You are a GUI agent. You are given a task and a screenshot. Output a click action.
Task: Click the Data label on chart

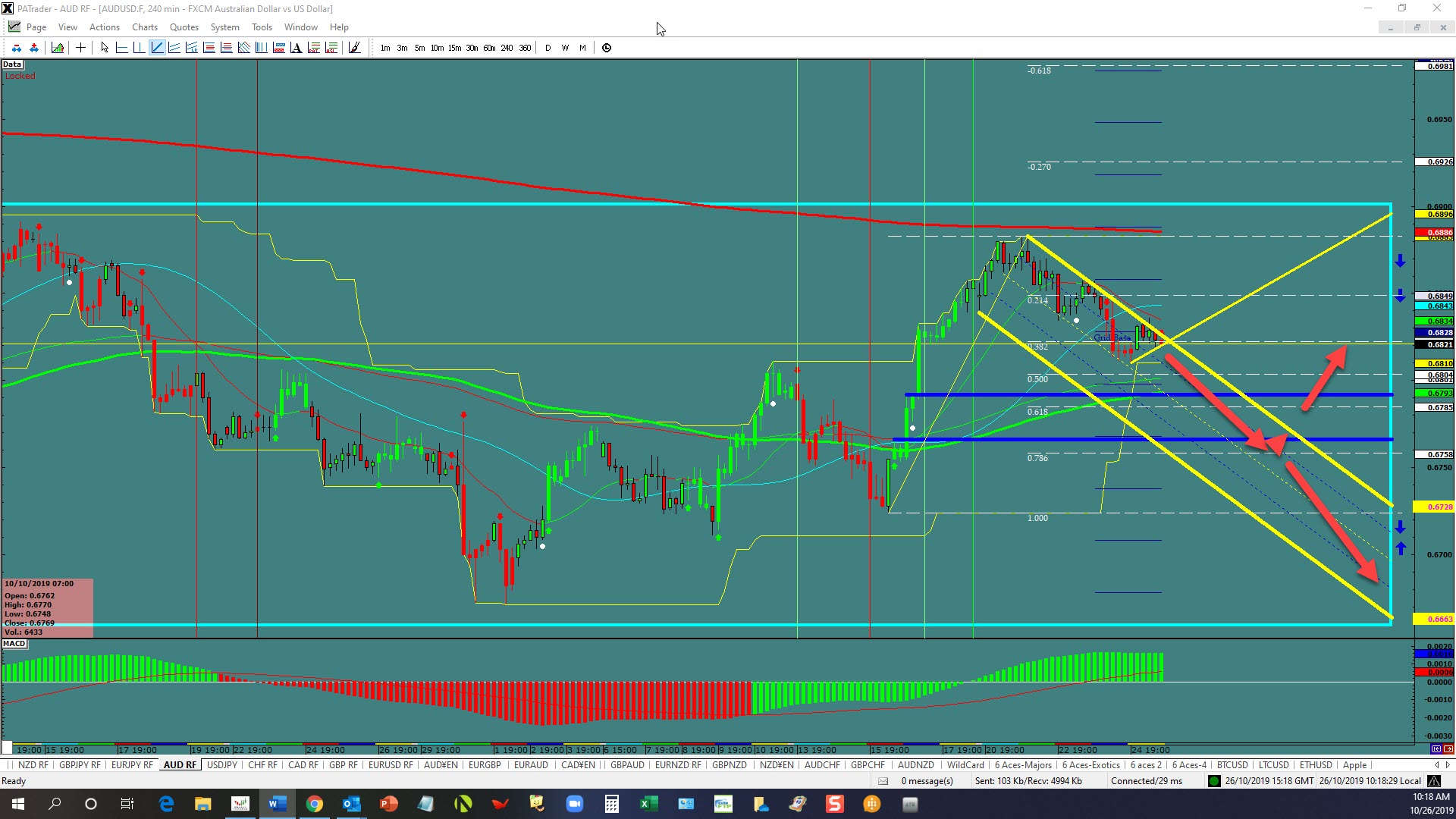click(x=12, y=64)
